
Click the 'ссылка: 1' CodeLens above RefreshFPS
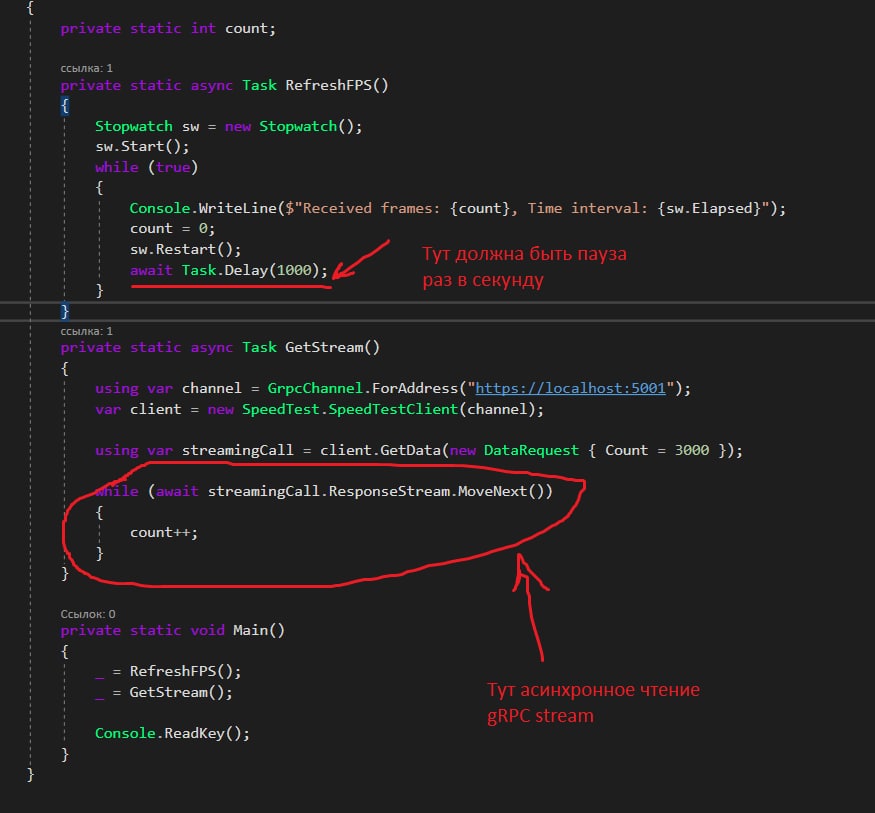point(86,68)
